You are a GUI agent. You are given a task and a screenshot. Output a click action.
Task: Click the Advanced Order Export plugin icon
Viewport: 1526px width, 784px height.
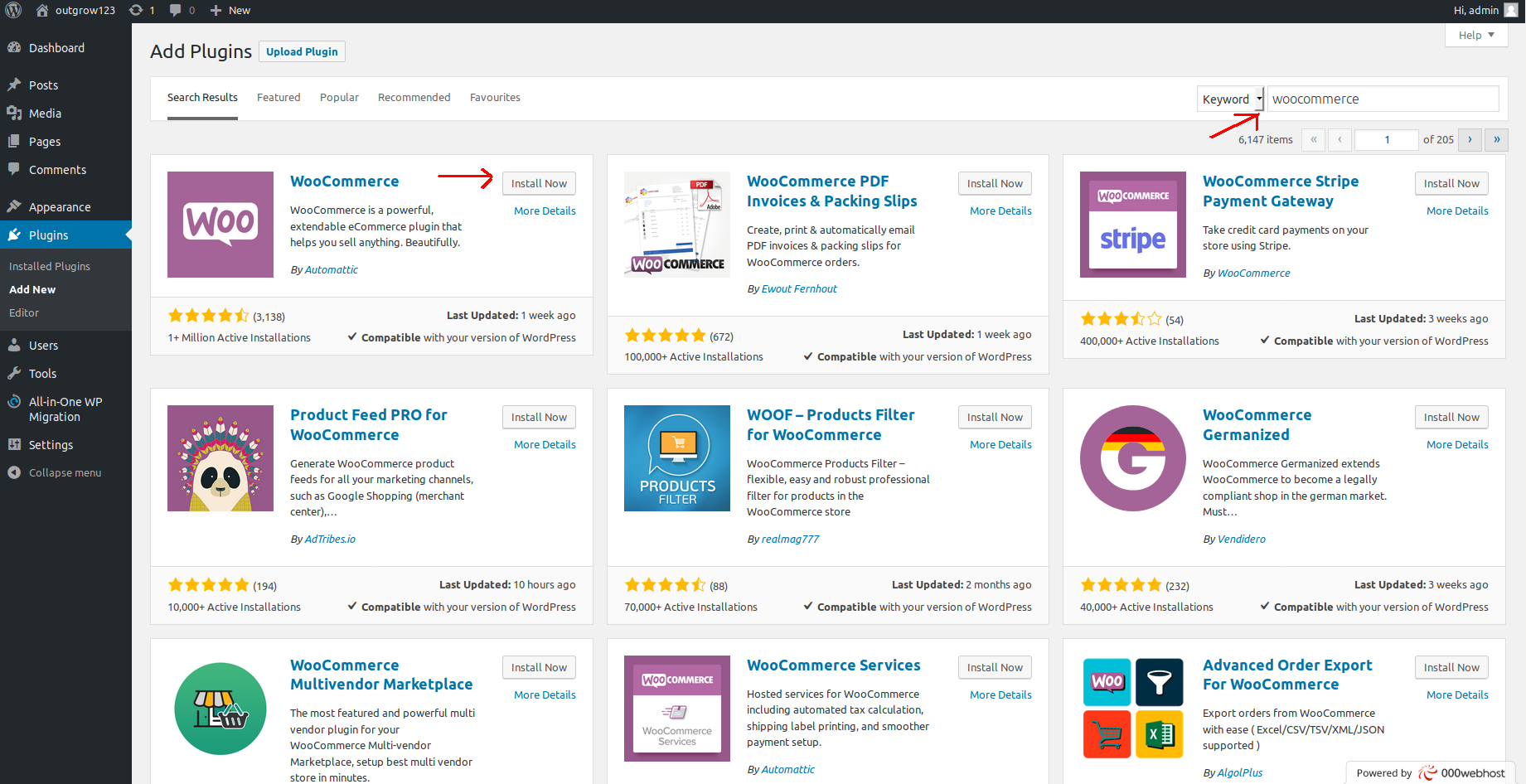click(x=1133, y=709)
